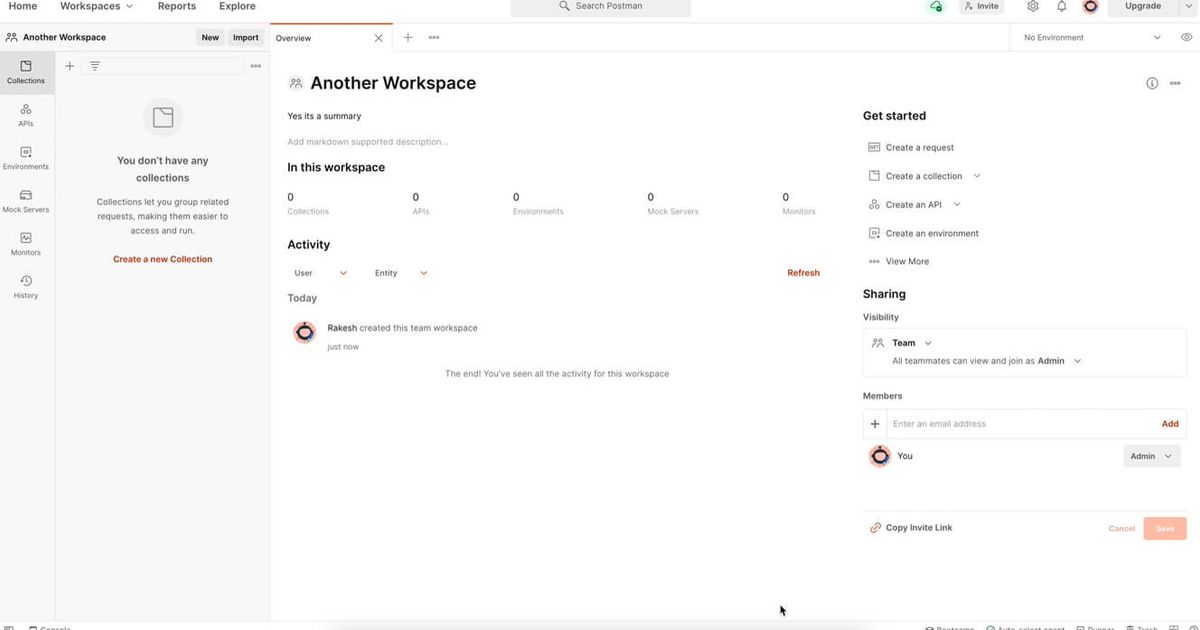This screenshot has height=630, width=1200.
Task: Open the History sidebar panel
Action: (26, 288)
